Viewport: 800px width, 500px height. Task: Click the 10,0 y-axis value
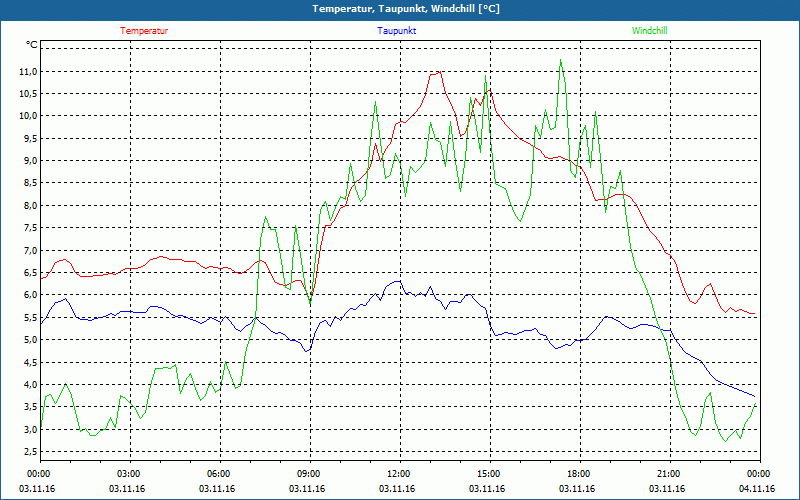coord(29,116)
